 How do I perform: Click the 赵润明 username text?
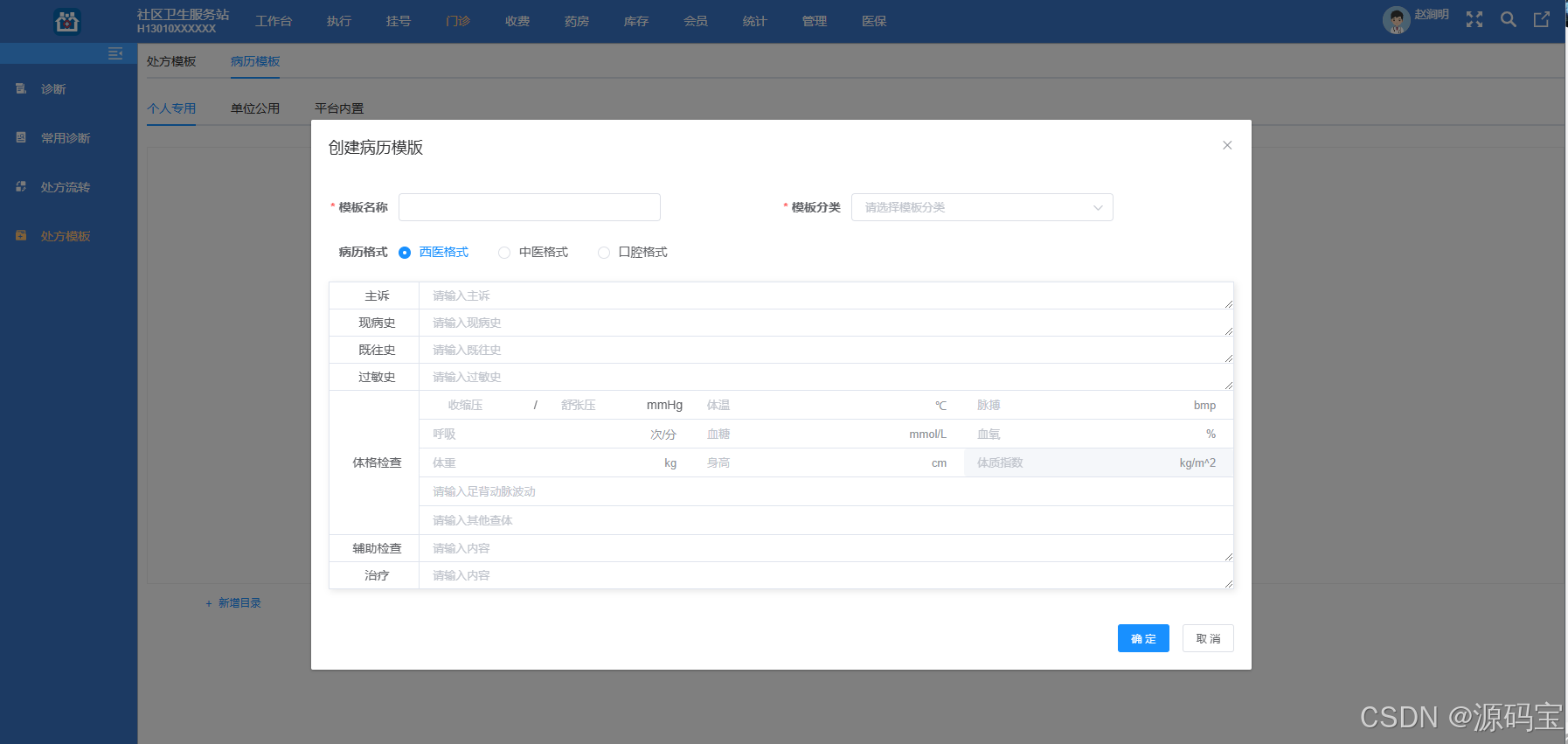[x=1432, y=14]
